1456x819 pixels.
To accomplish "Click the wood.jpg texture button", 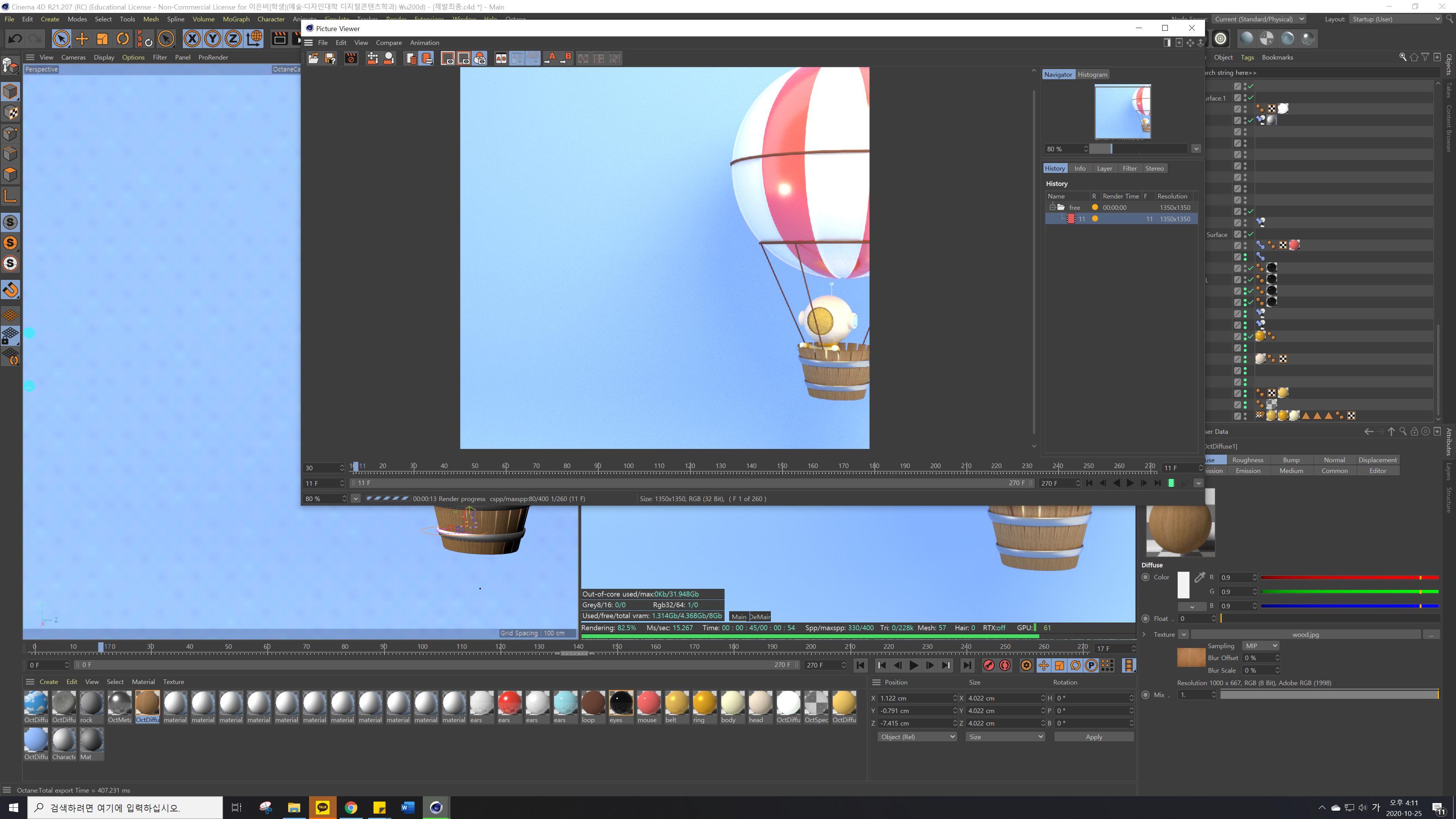I will (x=1305, y=634).
